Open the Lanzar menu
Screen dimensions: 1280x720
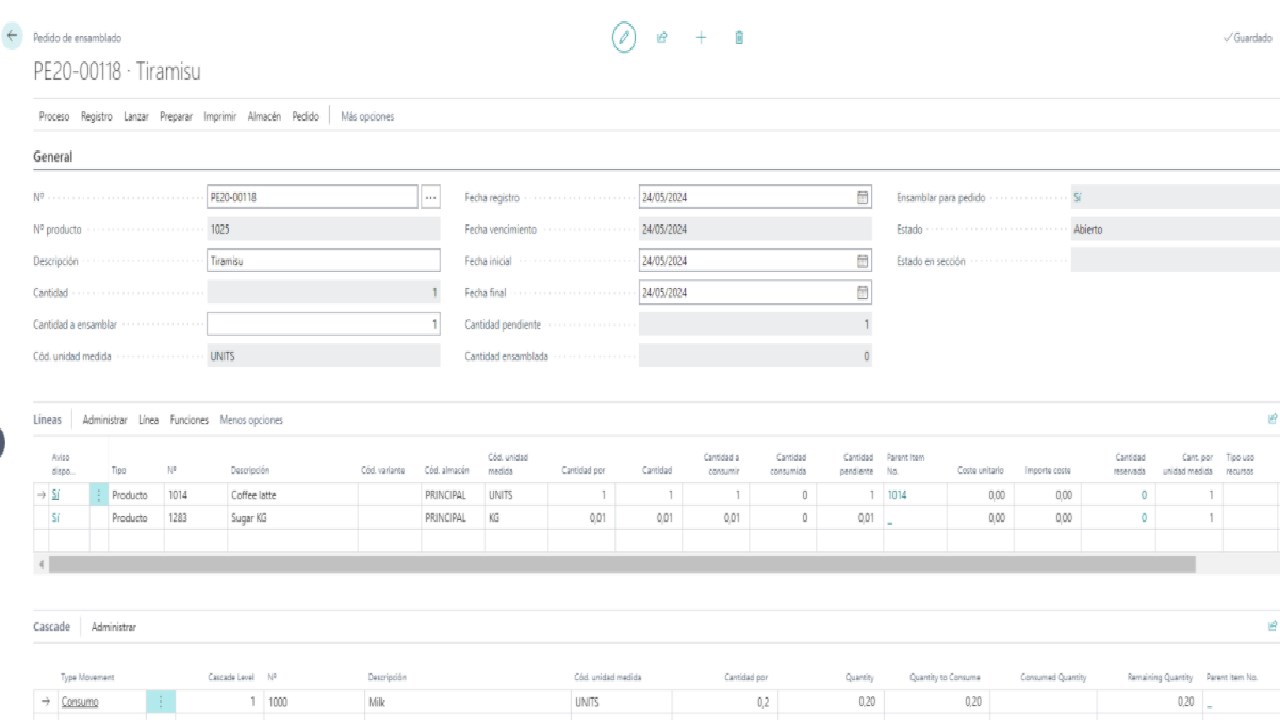point(136,117)
